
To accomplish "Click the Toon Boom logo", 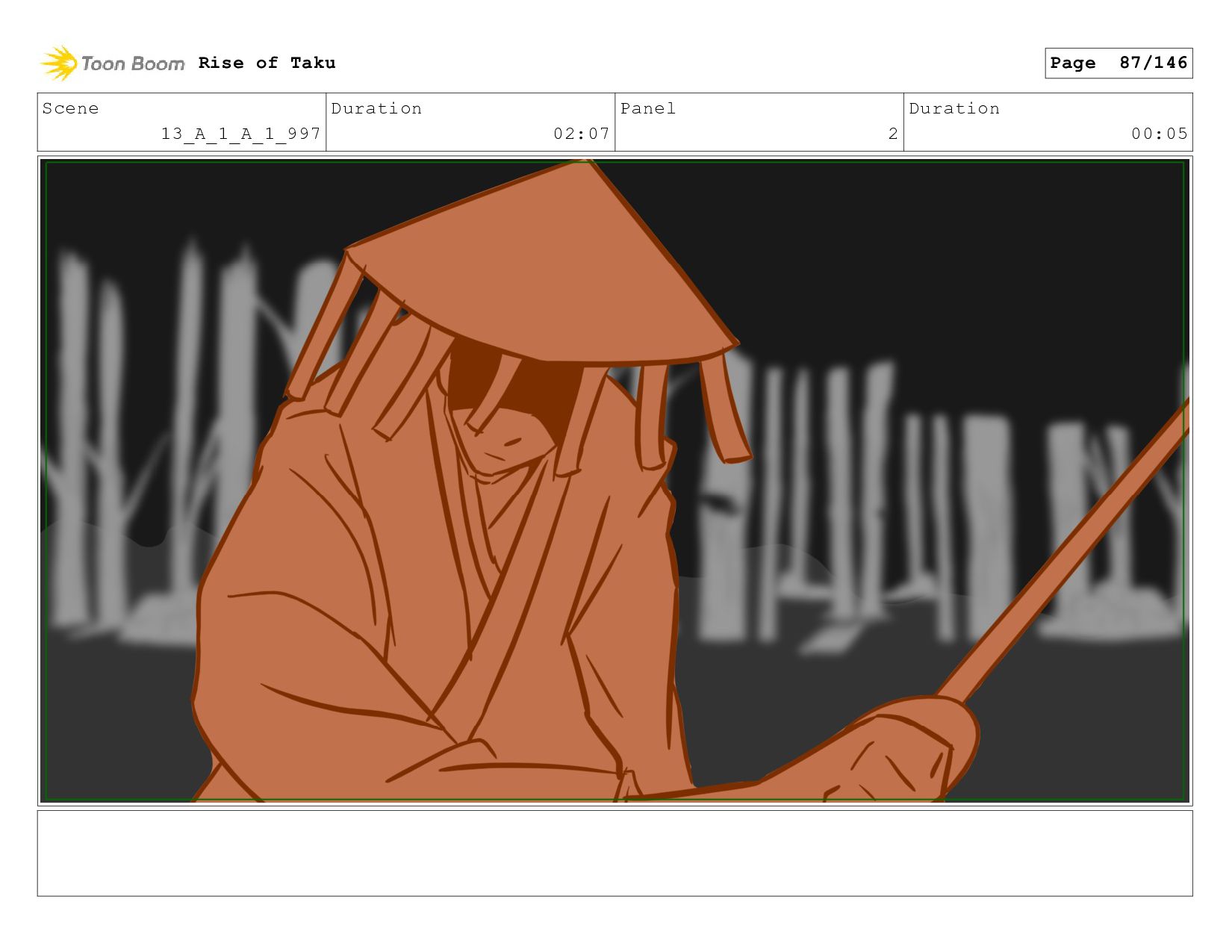I will pos(112,63).
